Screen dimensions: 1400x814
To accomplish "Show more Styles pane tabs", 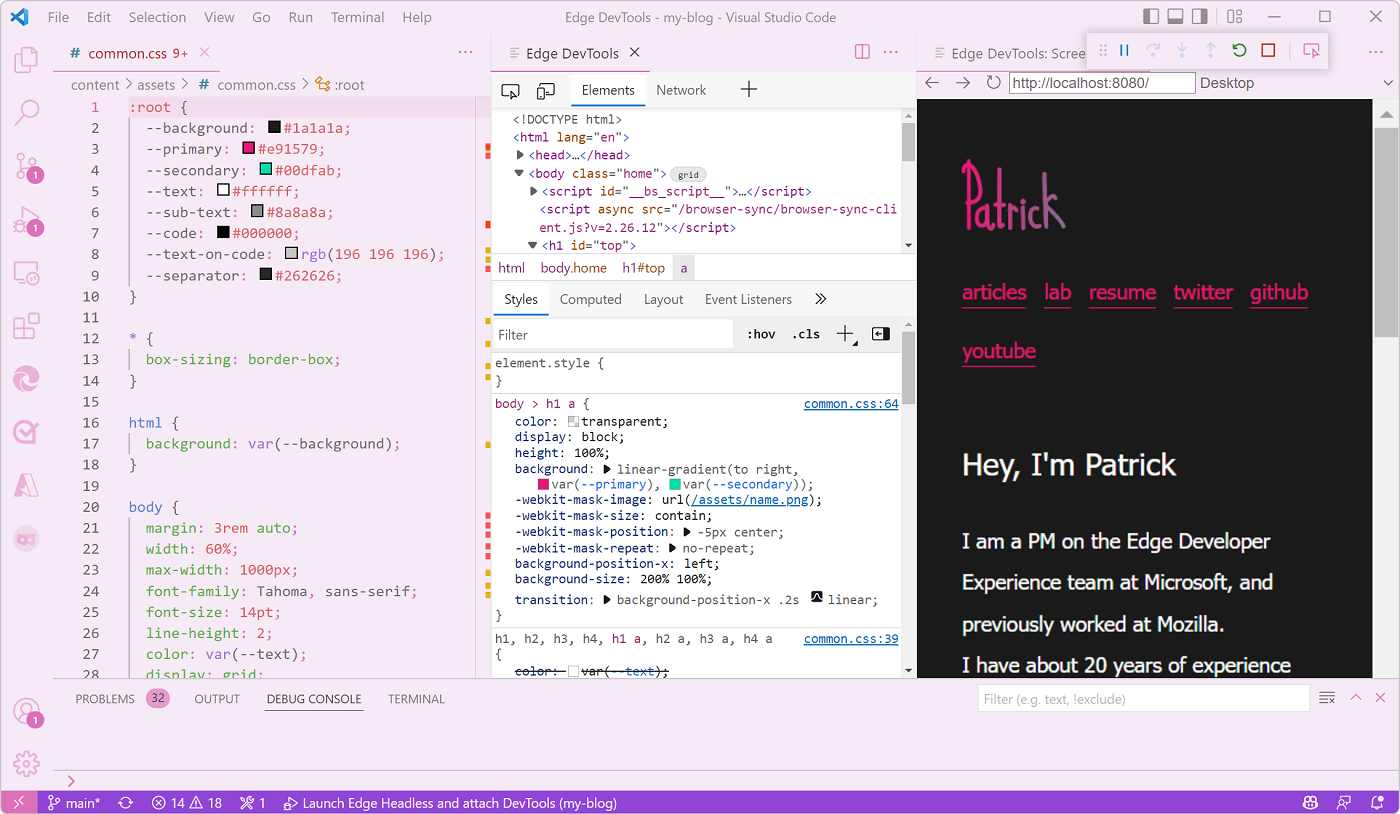I will click(820, 299).
